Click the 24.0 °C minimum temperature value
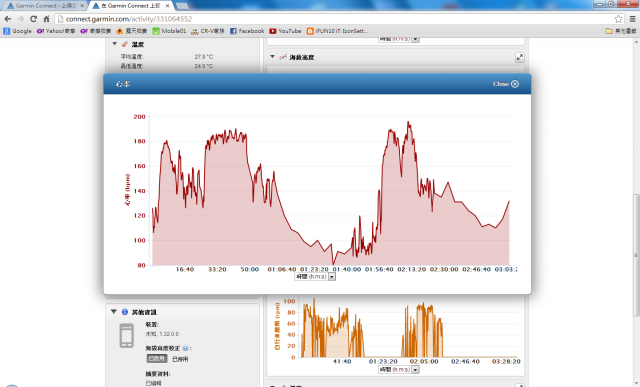This screenshot has height=387, width=640. [203, 66]
